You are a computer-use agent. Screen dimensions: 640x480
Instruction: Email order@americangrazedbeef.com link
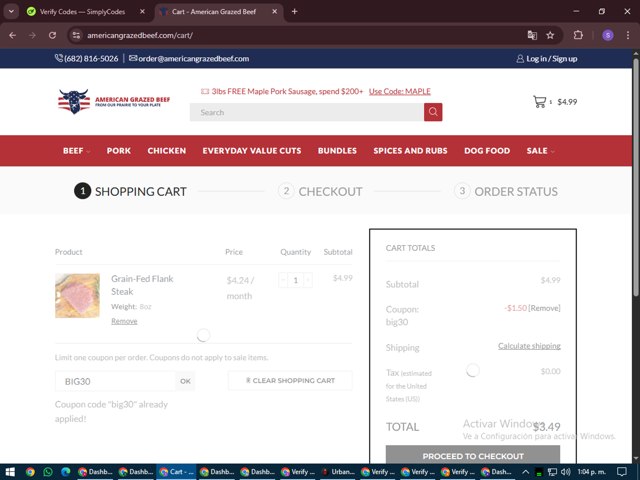coord(189,59)
